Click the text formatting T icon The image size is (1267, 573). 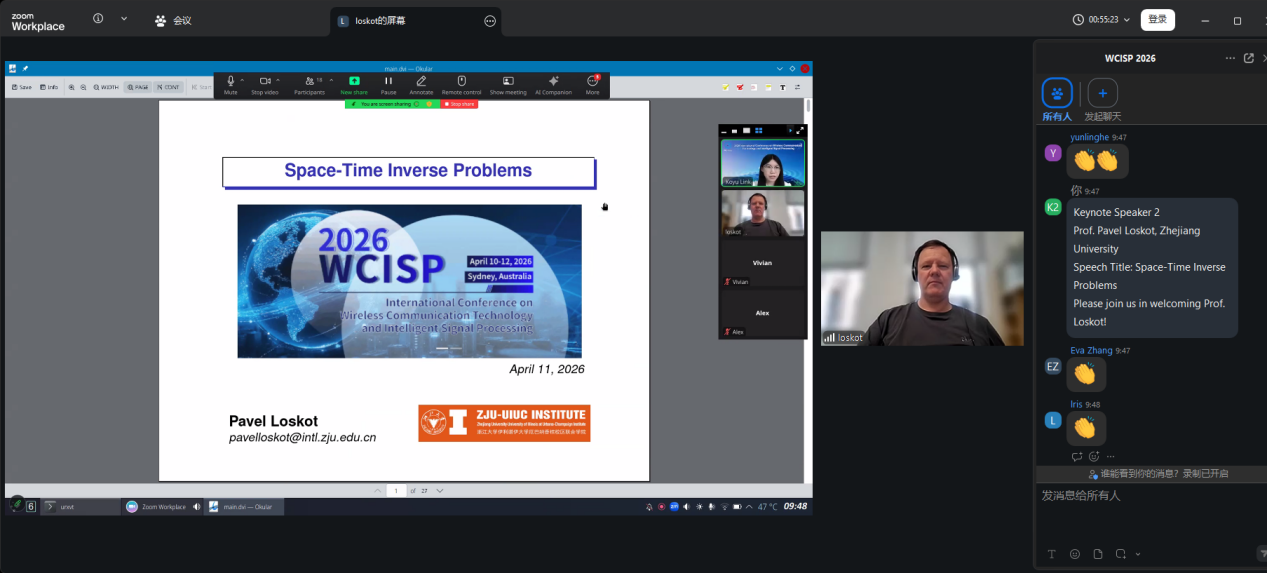click(1051, 554)
